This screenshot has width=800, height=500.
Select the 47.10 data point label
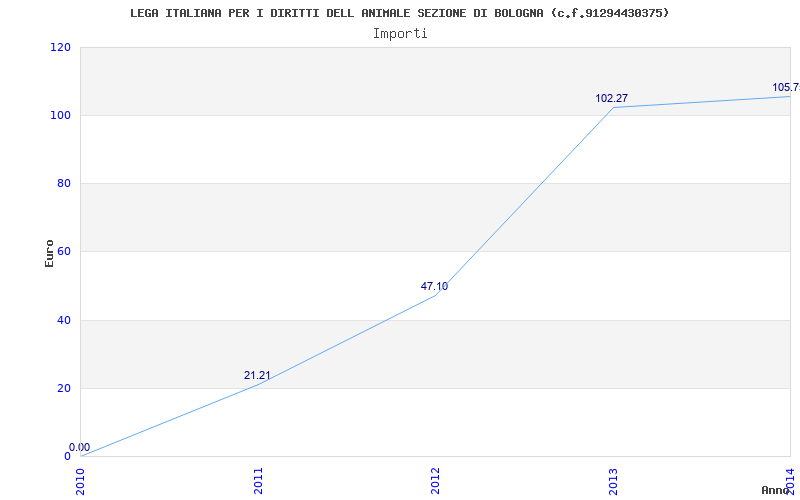pos(434,286)
